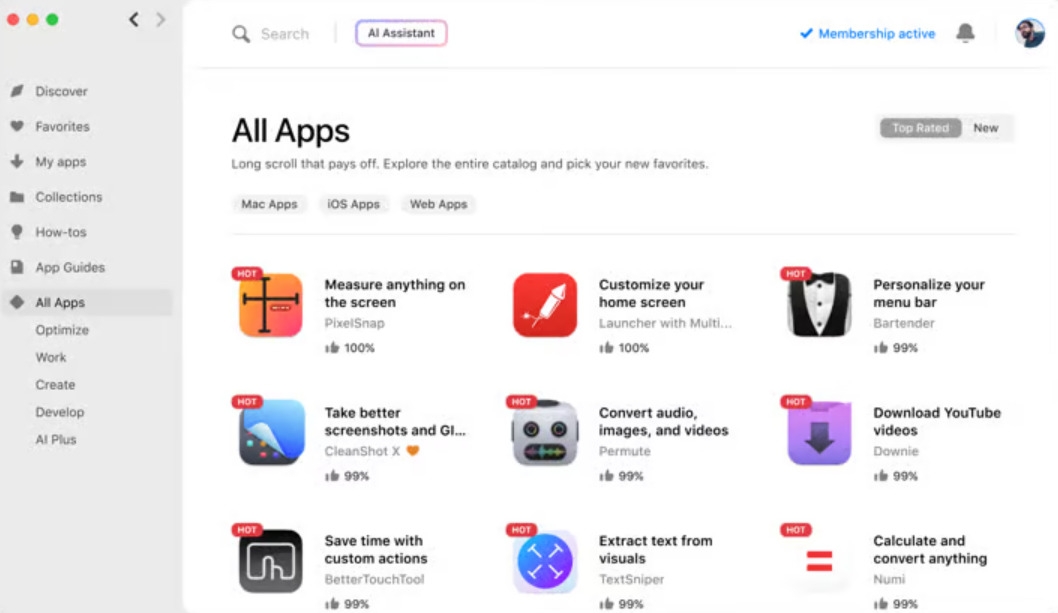Click the BetterTouchTool app icon
The width and height of the screenshot is (1058, 613).
(x=270, y=561)
